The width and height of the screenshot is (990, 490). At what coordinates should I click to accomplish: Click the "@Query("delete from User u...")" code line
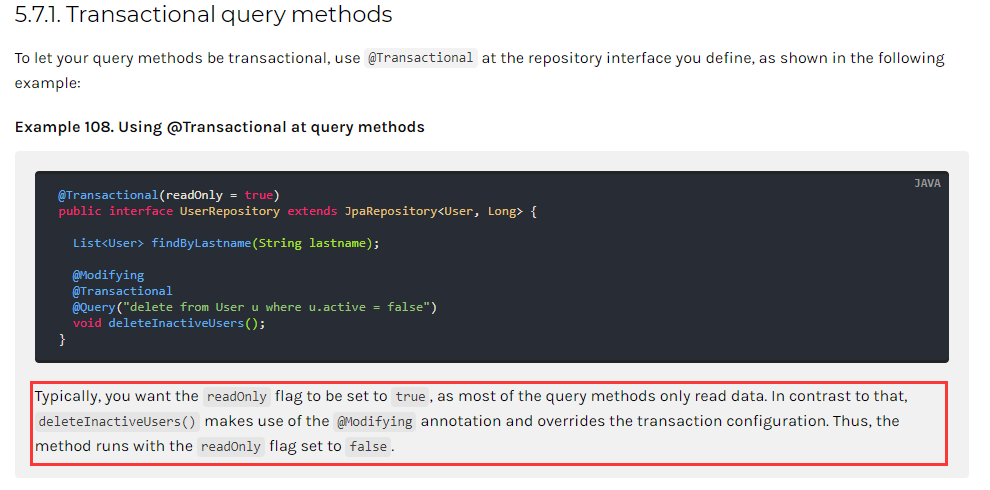[255, 307]
